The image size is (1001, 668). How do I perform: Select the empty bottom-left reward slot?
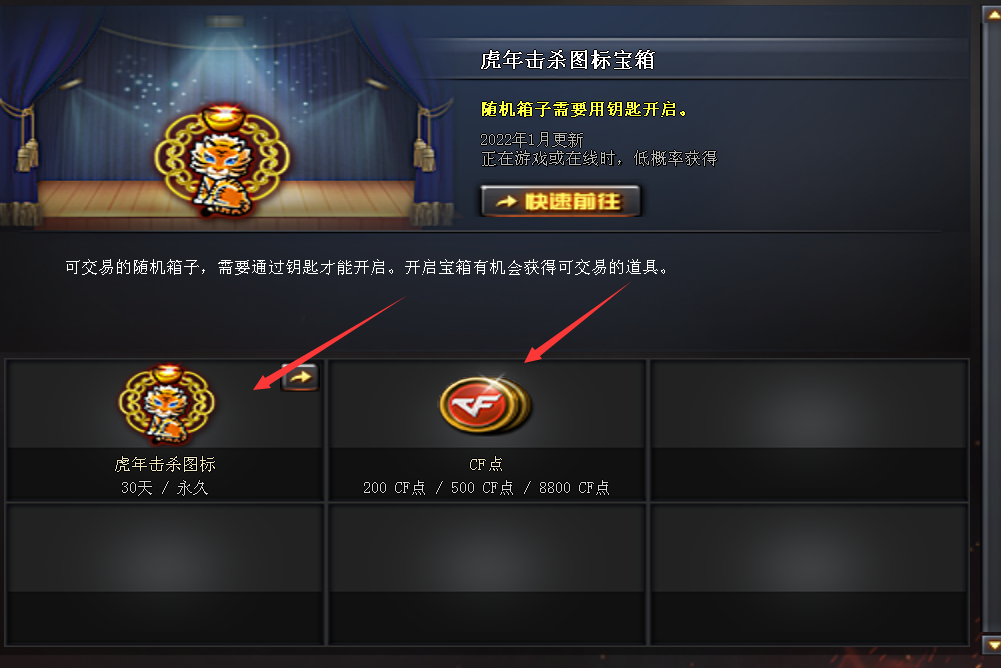point(165,574)
